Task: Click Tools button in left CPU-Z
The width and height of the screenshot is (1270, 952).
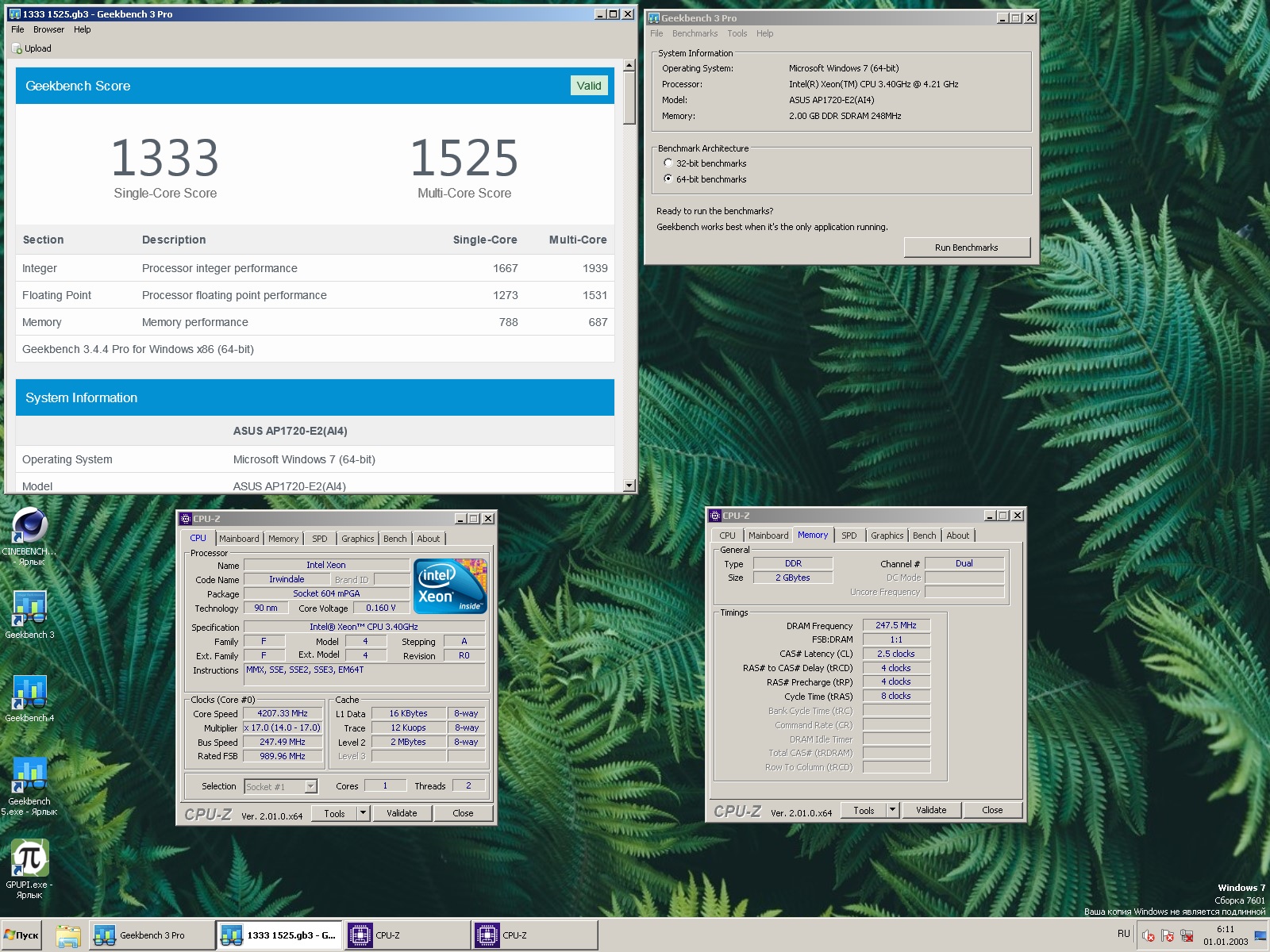Action: coord(334,813)
